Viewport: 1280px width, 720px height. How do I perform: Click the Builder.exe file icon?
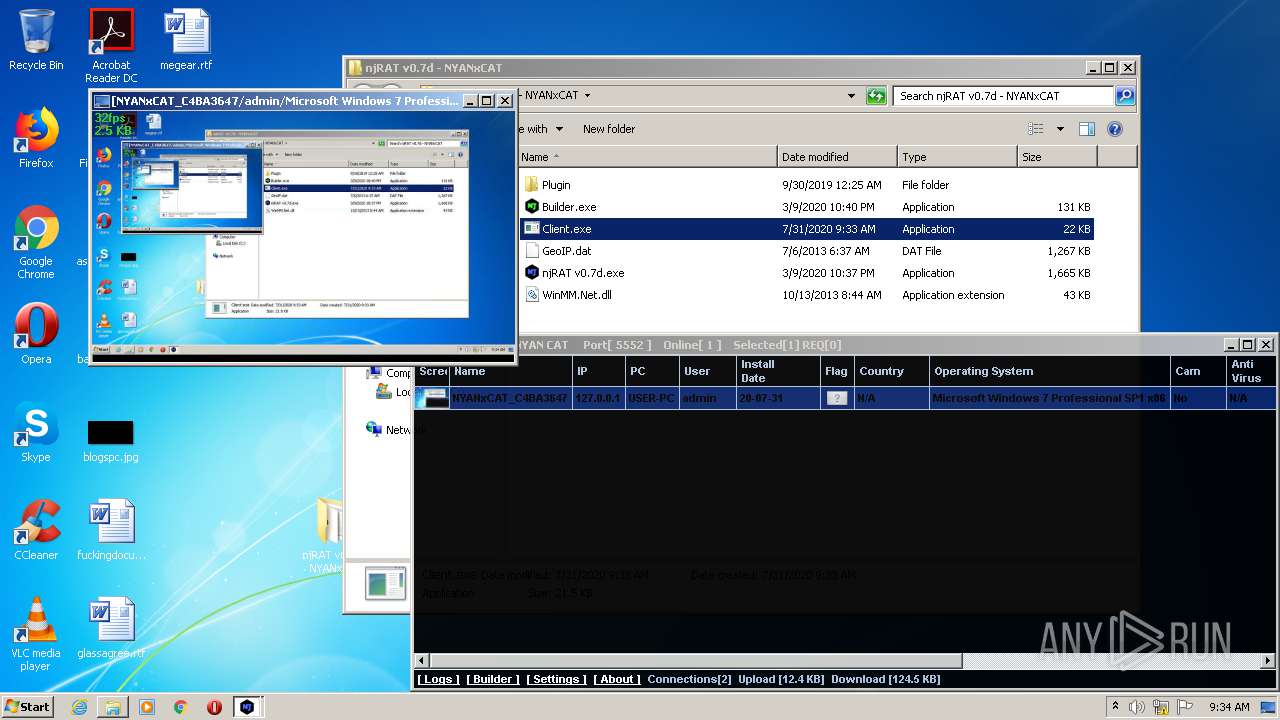point(532,207)
